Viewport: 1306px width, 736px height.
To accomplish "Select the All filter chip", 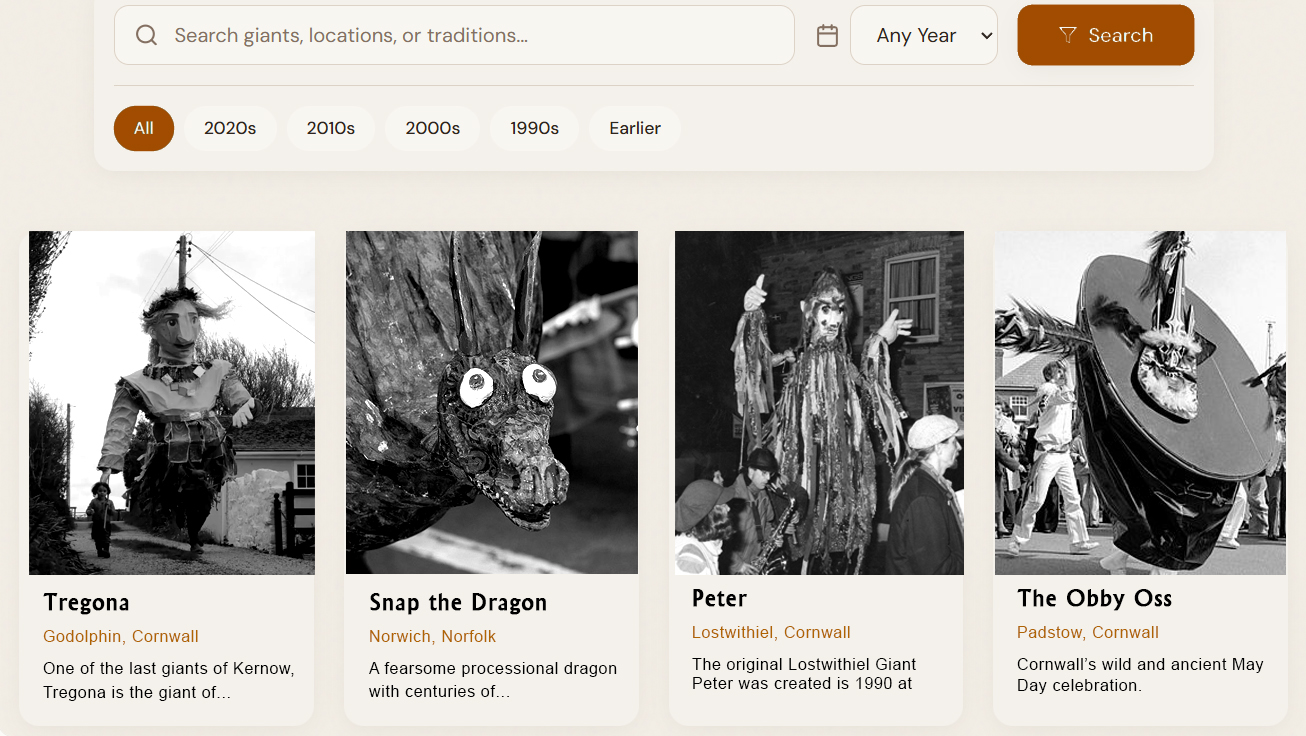I will [x=144, y=128].
